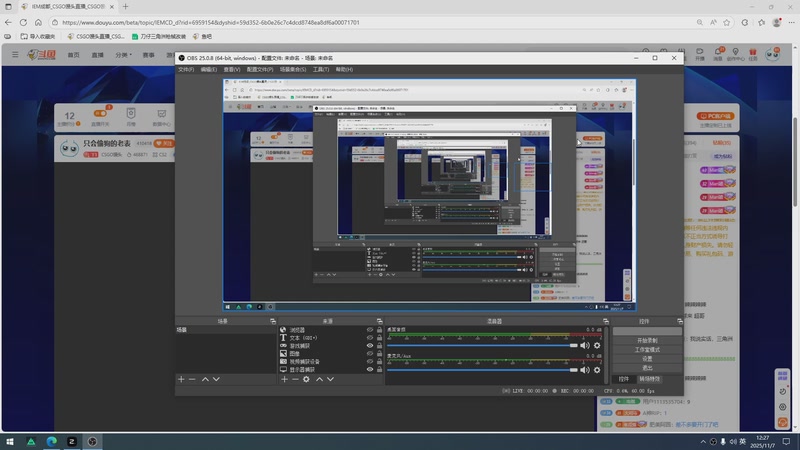Toggle visibility of 显示器捕获 source

[x=369, y=369]
